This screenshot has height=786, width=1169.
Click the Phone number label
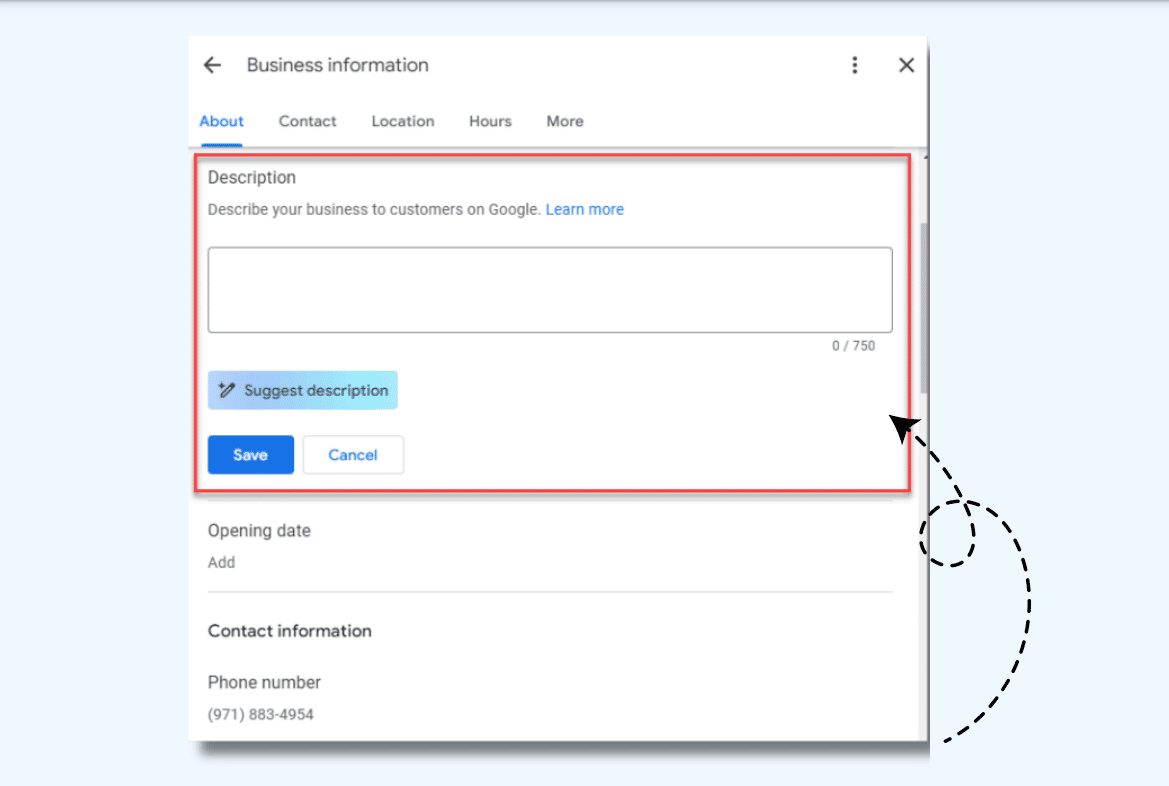(264, 682)
